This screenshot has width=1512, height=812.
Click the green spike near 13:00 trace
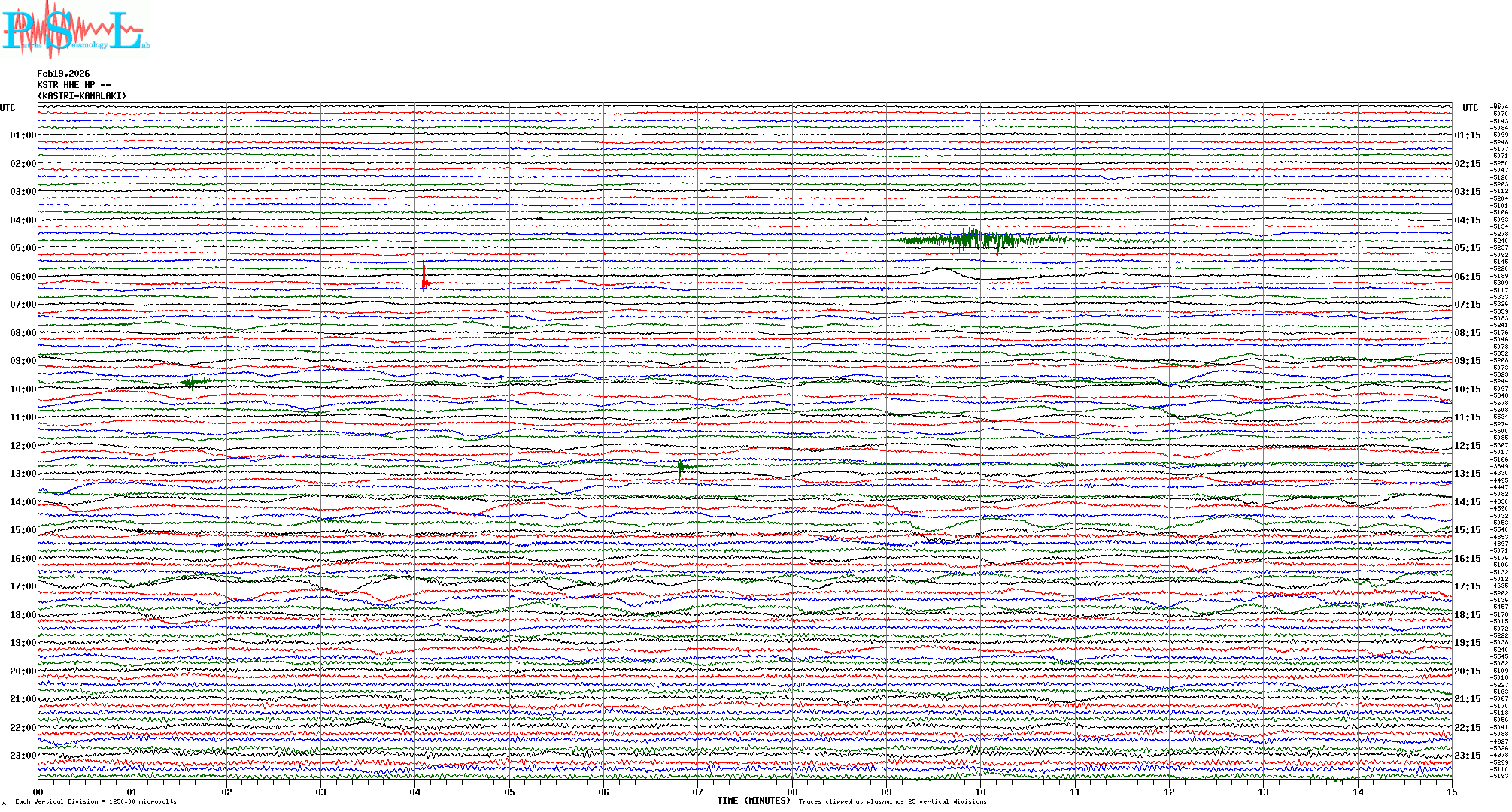click(681, 468)
